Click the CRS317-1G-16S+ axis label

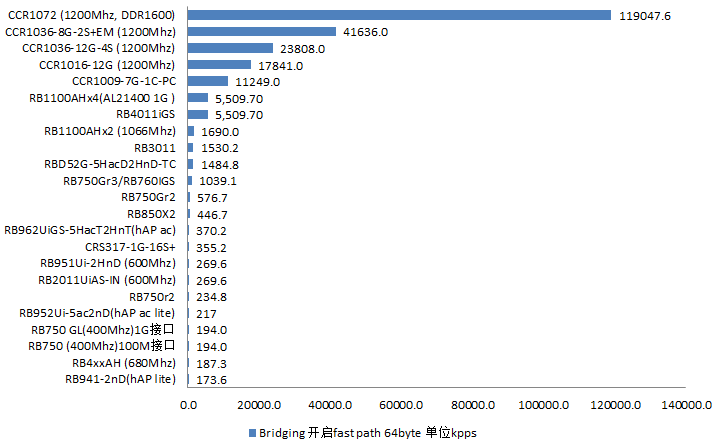(x=130, y=247)
